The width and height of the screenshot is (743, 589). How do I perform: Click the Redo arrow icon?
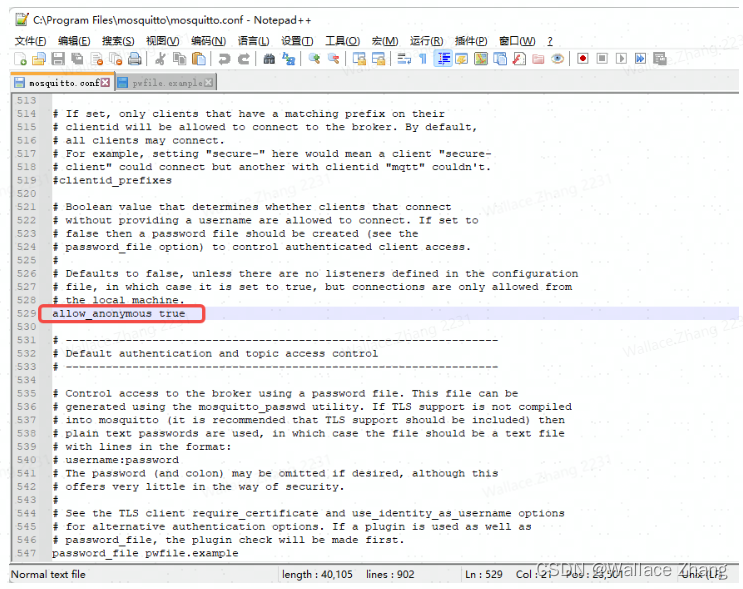[x=244, y=59]
